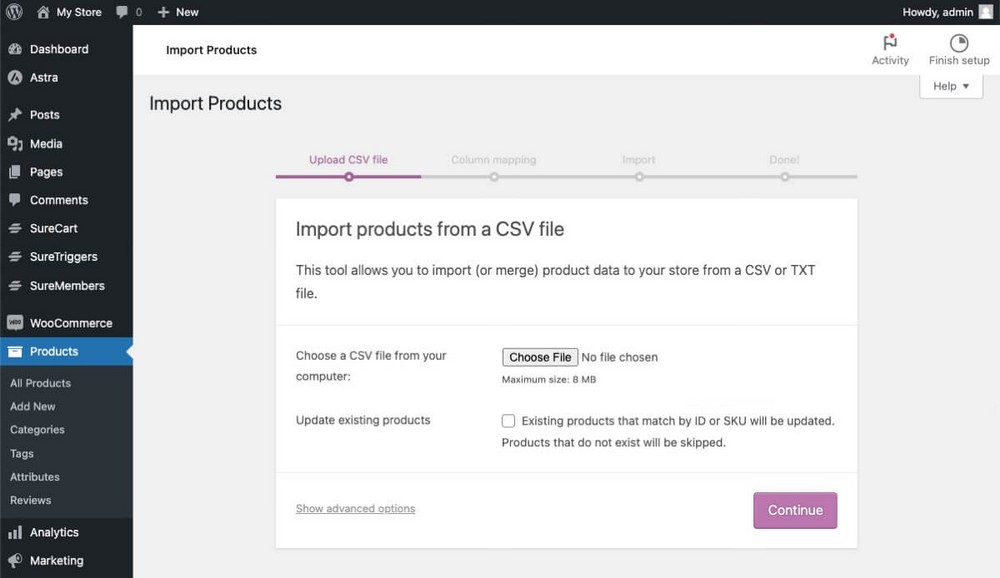Click the WordPress logo icon
This screenshot has width=1000, height=578.
click(14, 12)
